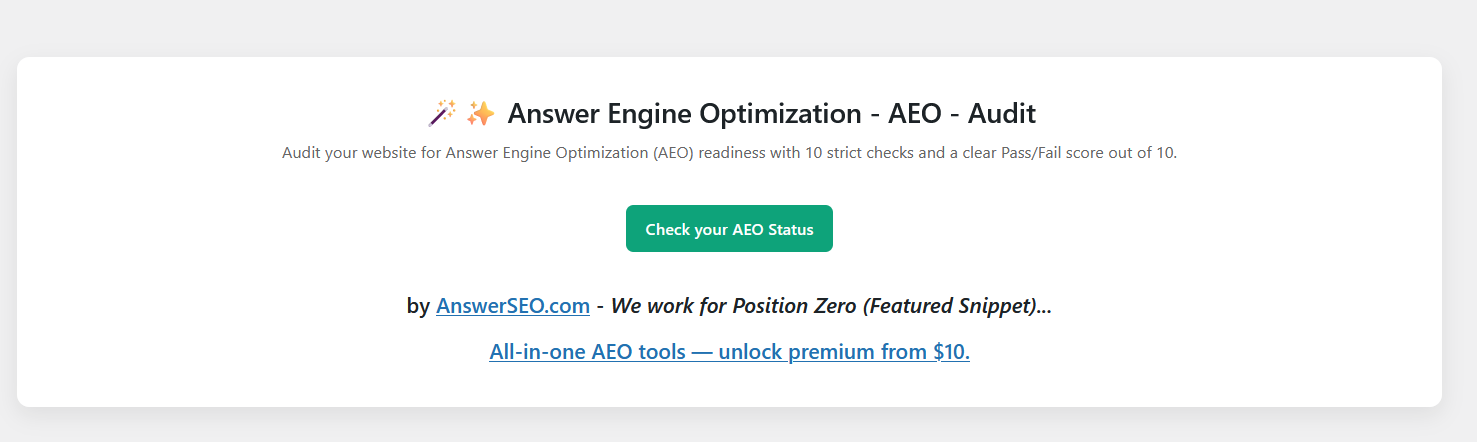
Task: Click the magic wand emoji icon
Action: coord(442,113)
